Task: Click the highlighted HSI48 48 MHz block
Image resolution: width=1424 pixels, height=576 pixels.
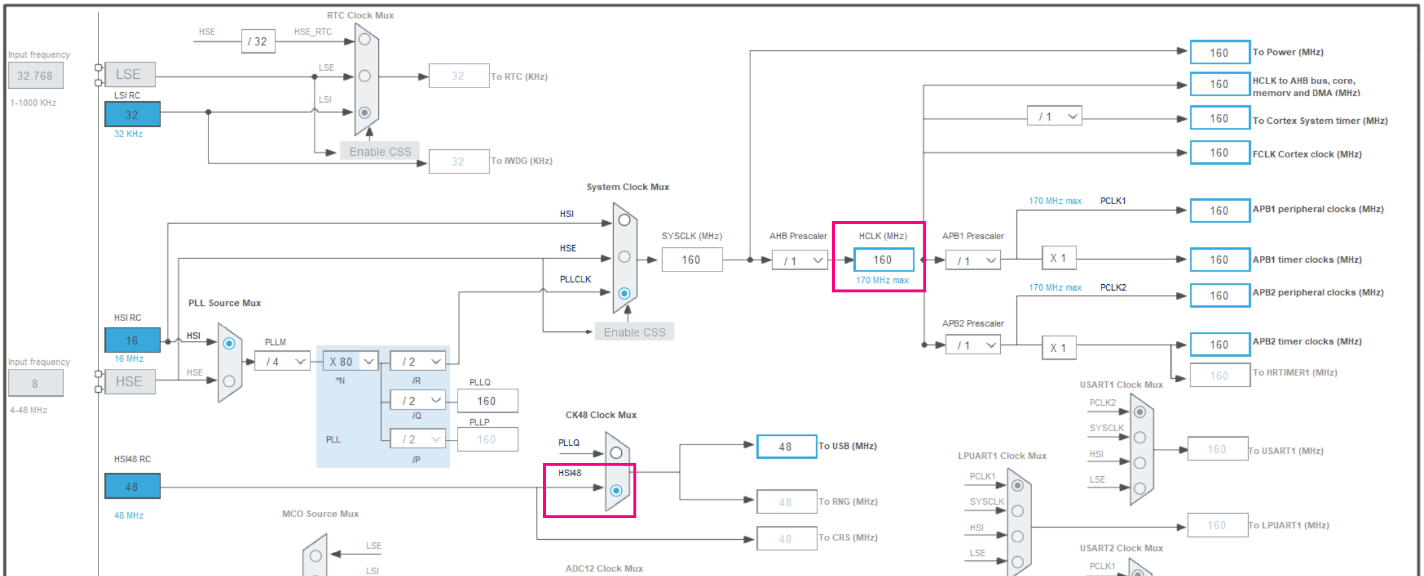Action: coord(131,486)
